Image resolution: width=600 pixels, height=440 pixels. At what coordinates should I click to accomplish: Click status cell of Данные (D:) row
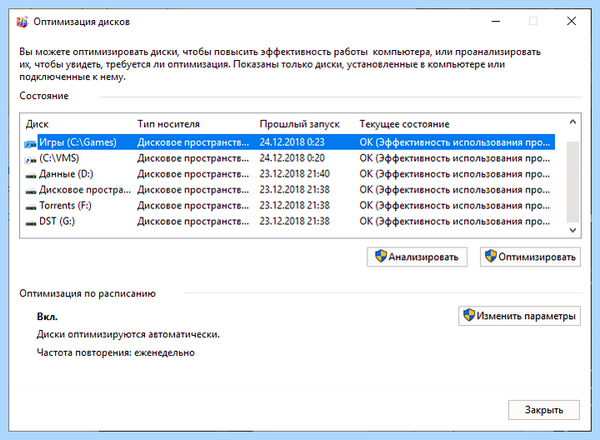(455, 174)
